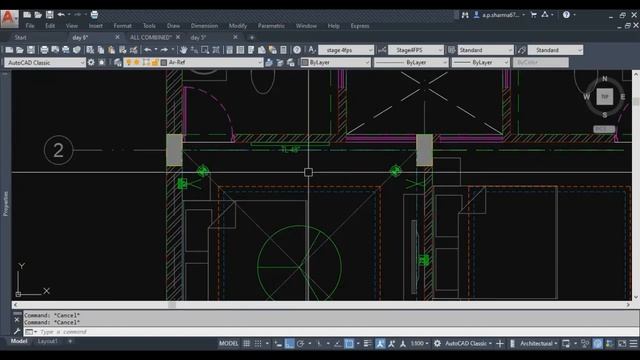The image size is (640, 360).
Task: Open the DesignCenter icon
Action: click(240, 50)
